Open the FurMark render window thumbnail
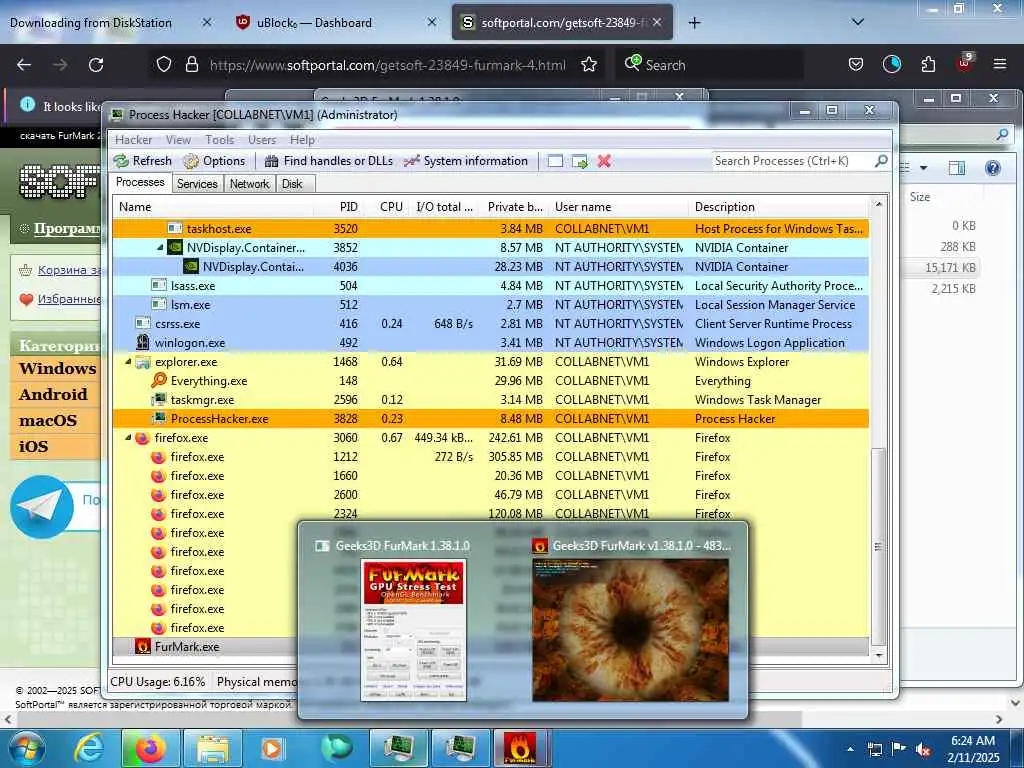The width and height of the screenshot is (1024, 768). pyautogui.click(x=630, y=630)
